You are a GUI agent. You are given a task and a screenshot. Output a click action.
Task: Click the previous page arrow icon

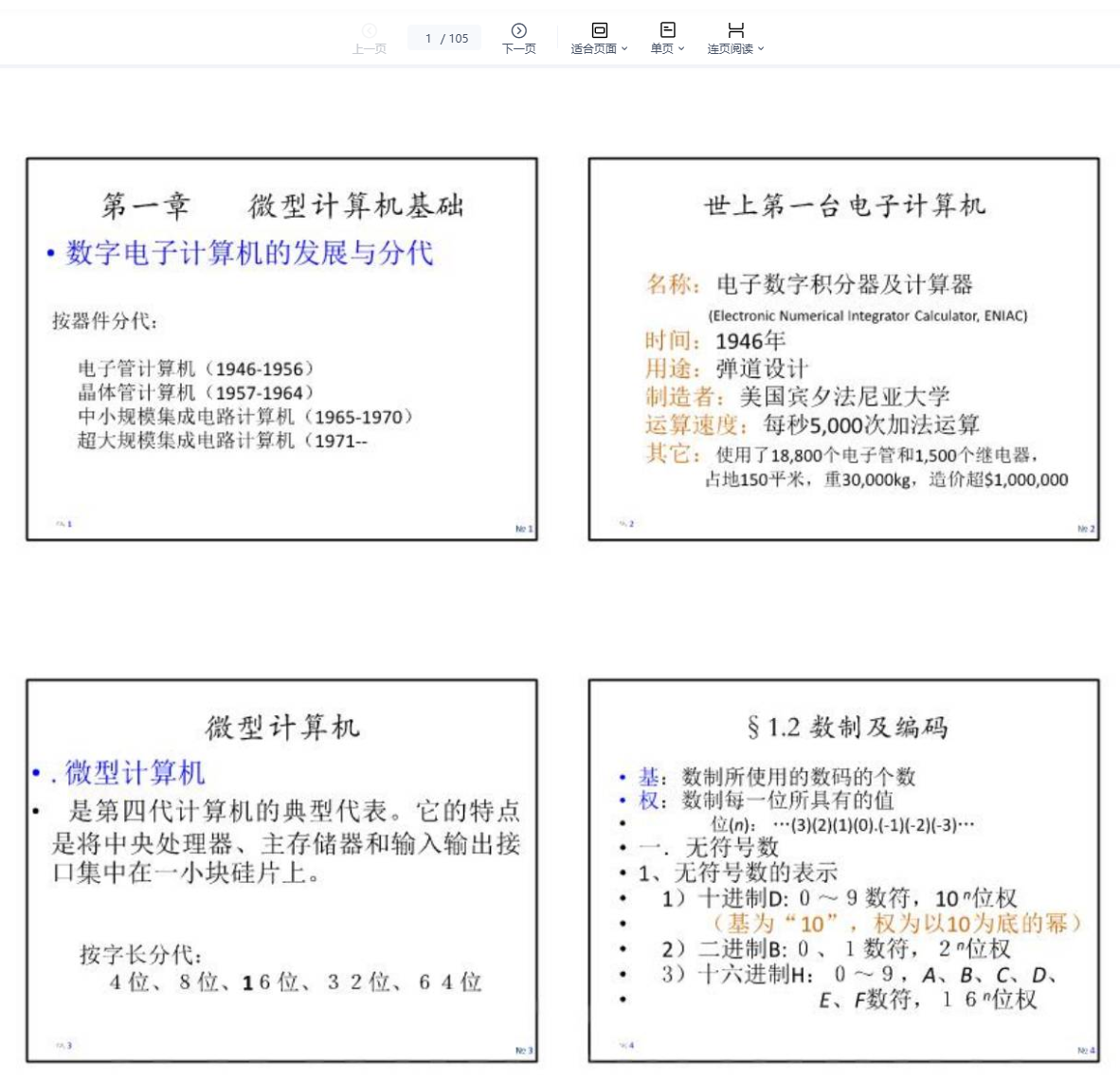[370, 30]
